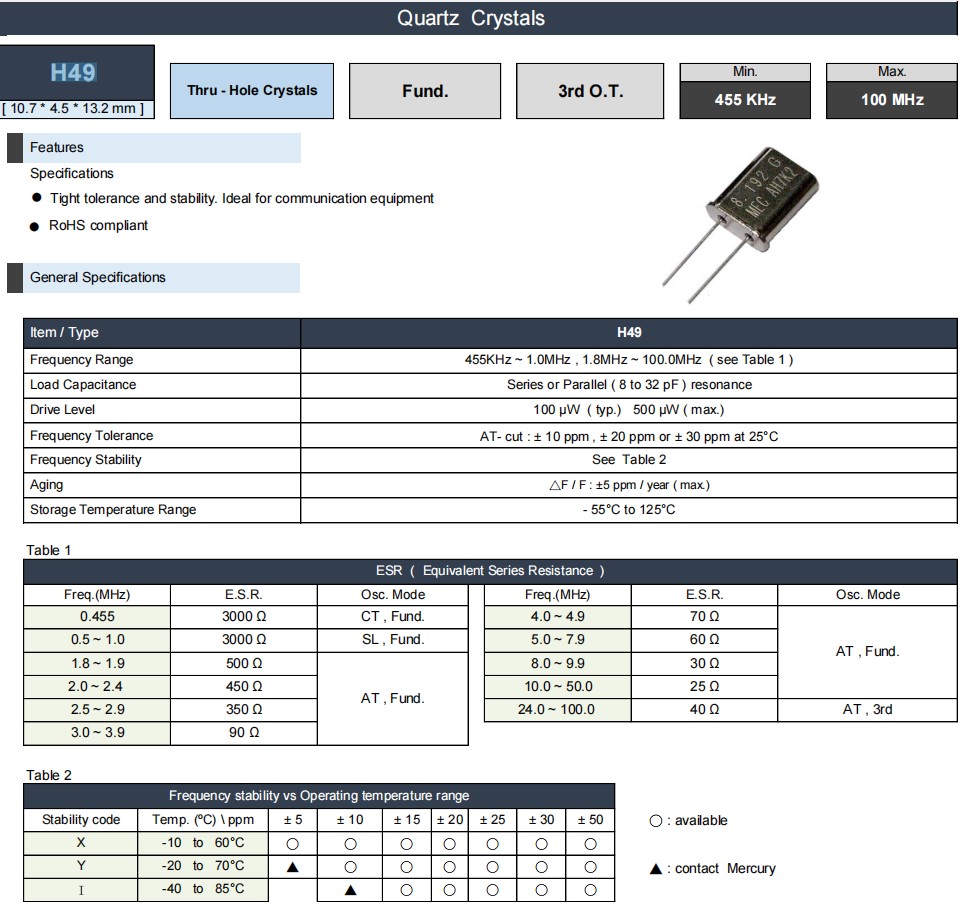Click the Min. 455 KHz box
The height and width of the screenshot is (914, 960).
[x=745, y=91]
